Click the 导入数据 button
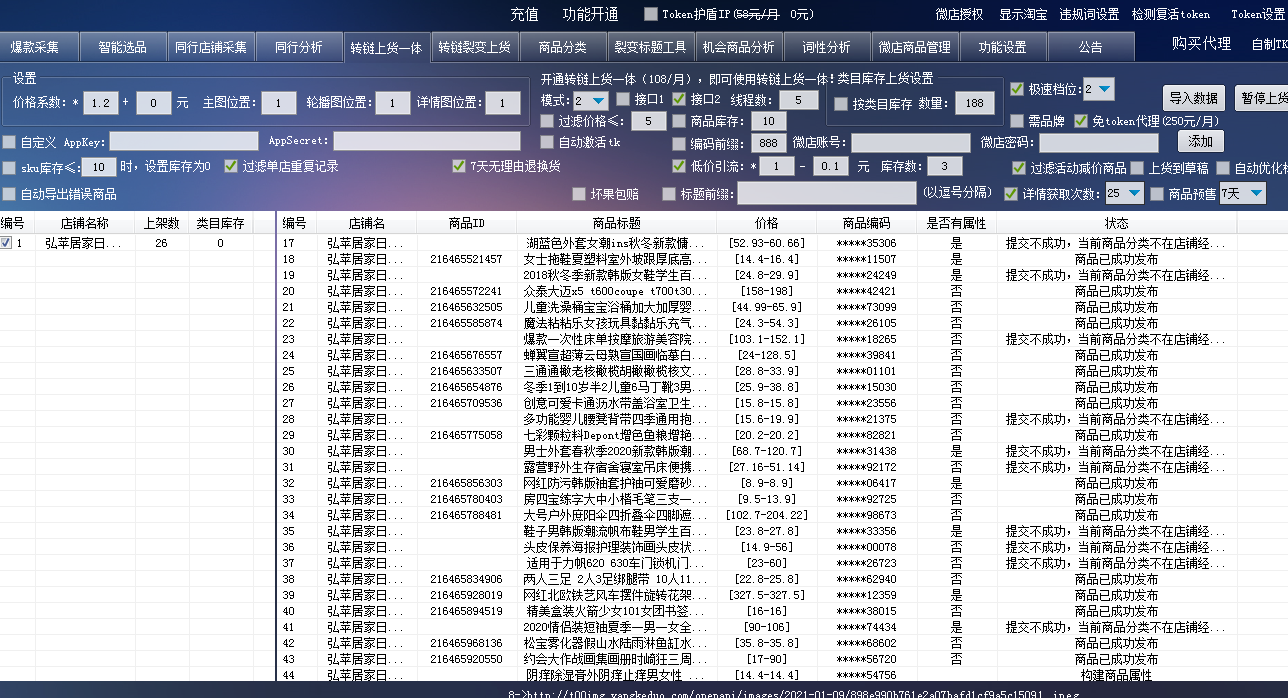The image size is (1288, 698). (x=1193, y=97)
